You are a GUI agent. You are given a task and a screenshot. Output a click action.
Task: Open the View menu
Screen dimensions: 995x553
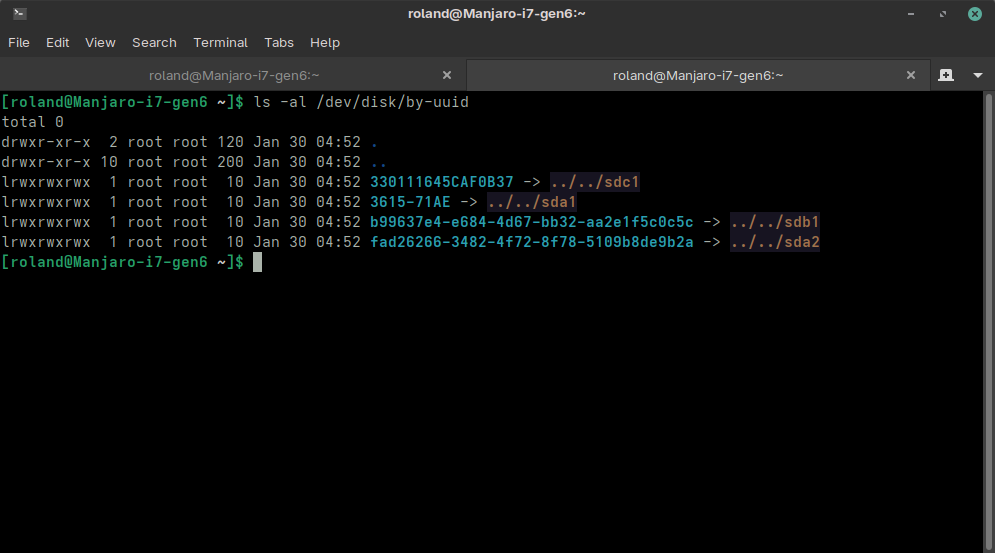(100, 43)
